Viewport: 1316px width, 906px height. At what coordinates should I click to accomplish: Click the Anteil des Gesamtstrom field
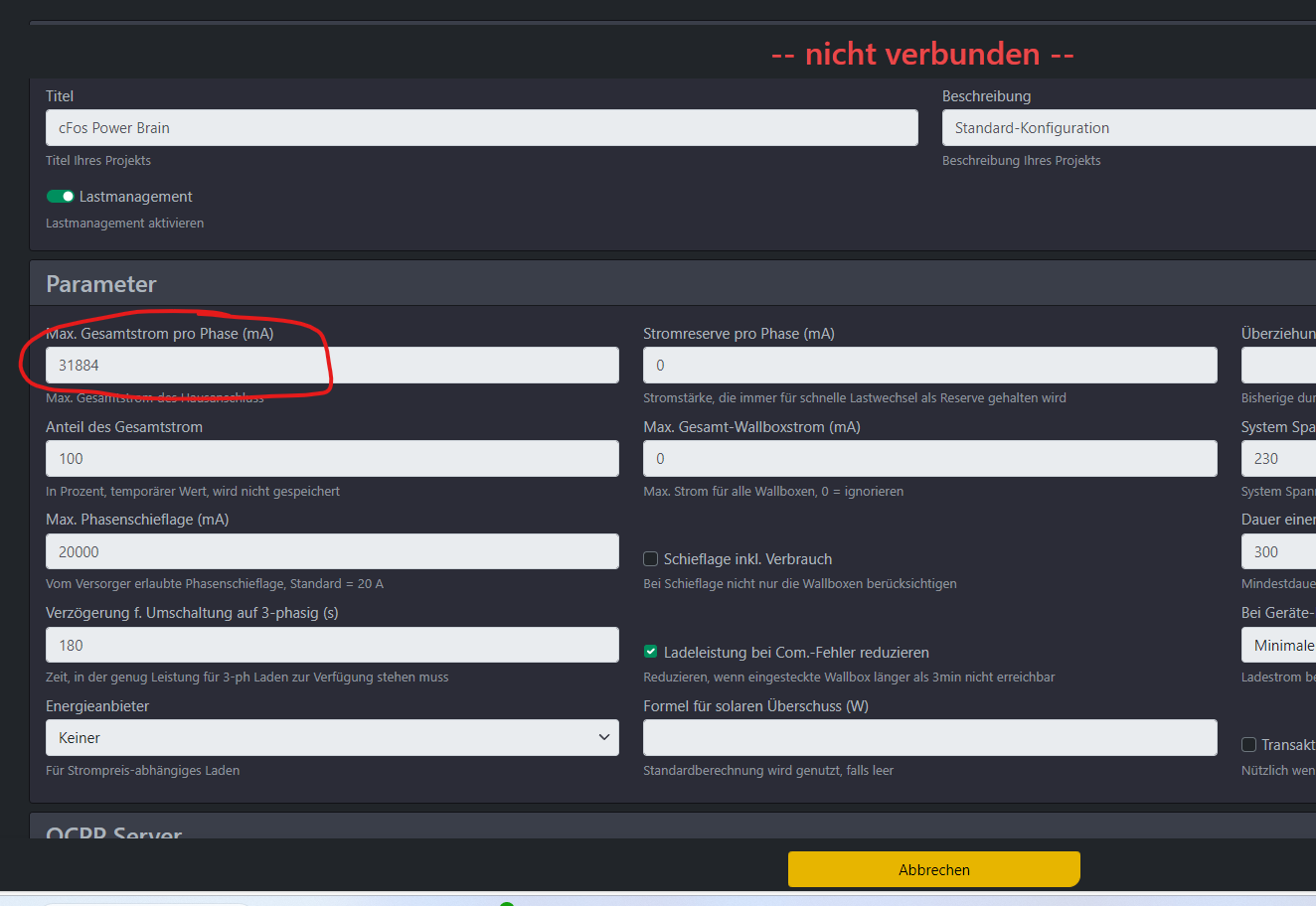click(x=332, y=459)
